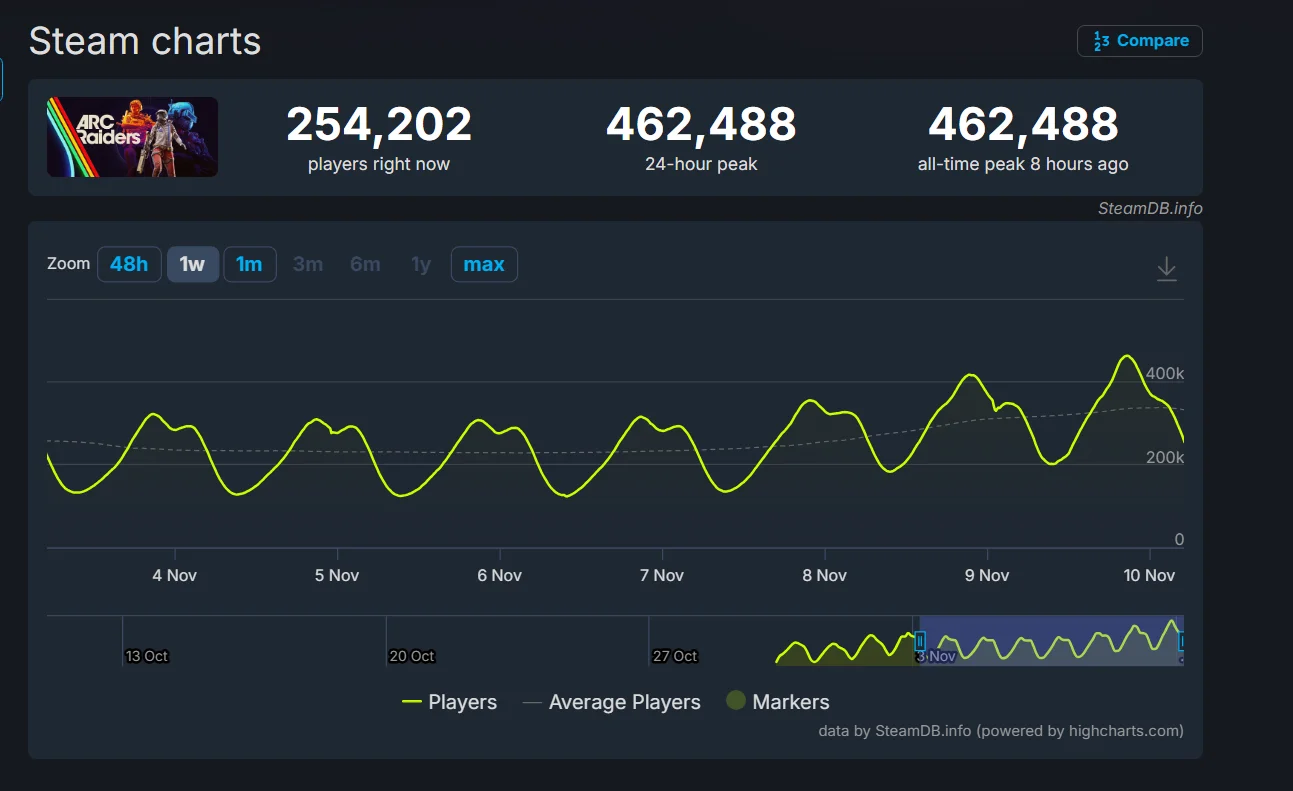This screenshot has height=791, width=1293.
Task: Click the green Markers legend circle
Action: pos(736,701)
